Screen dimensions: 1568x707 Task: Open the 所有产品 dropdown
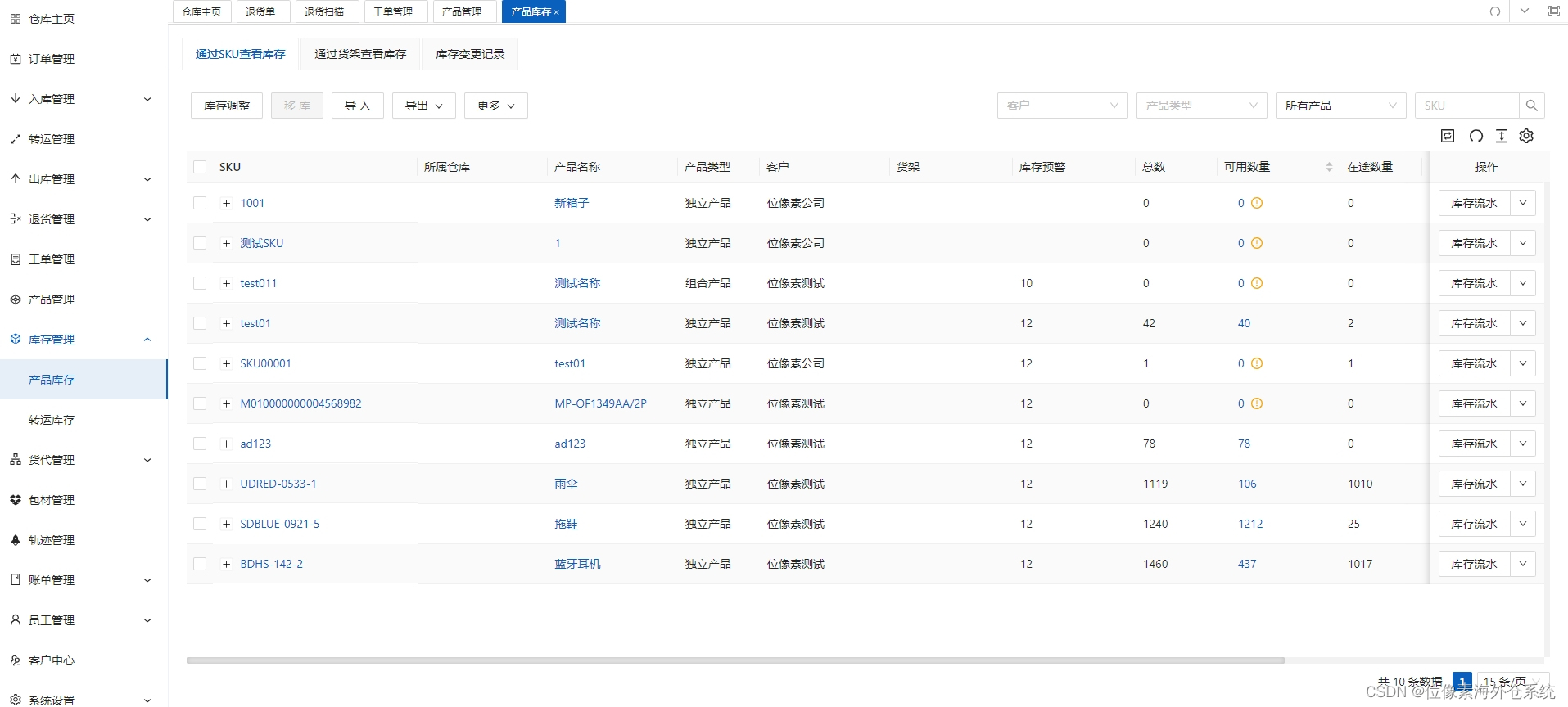[x=1340, y=106]
